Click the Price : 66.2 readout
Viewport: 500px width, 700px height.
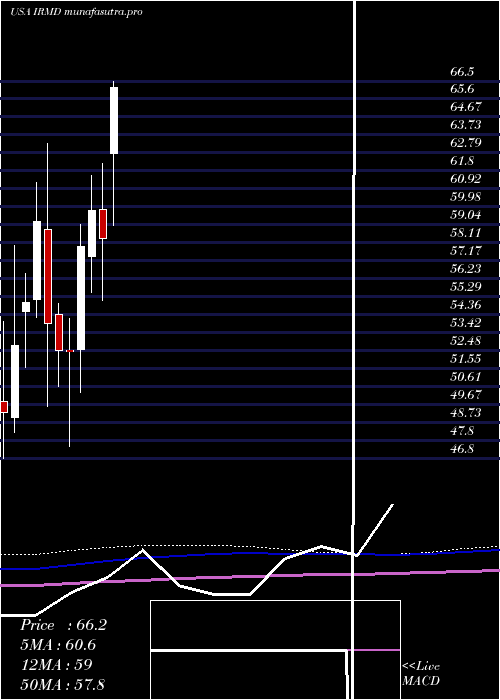pyautogui.click(x=63, y=625)
